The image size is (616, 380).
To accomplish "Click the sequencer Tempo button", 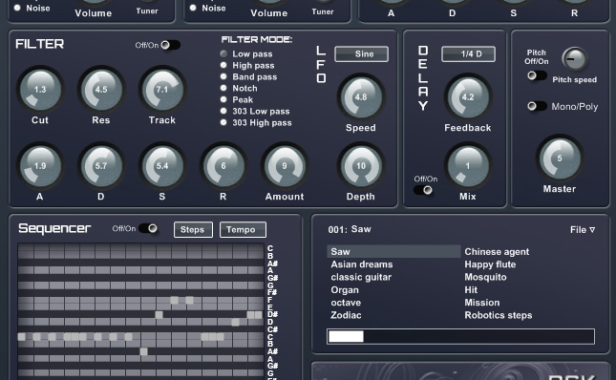I will click(x=243, y=229).
